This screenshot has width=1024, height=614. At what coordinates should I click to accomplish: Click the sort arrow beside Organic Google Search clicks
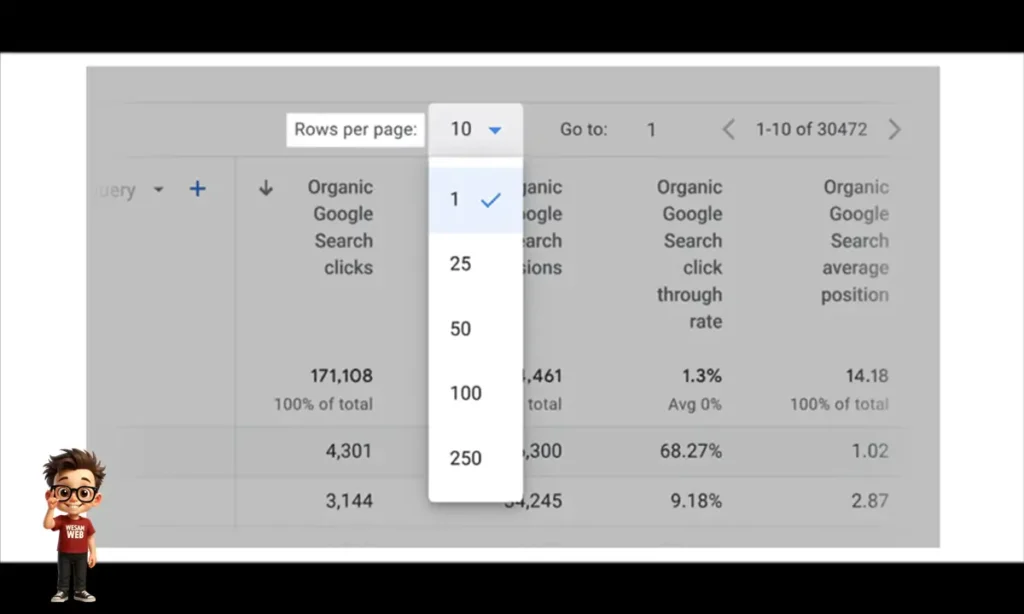pyautogui.click(x=266, y=188)
